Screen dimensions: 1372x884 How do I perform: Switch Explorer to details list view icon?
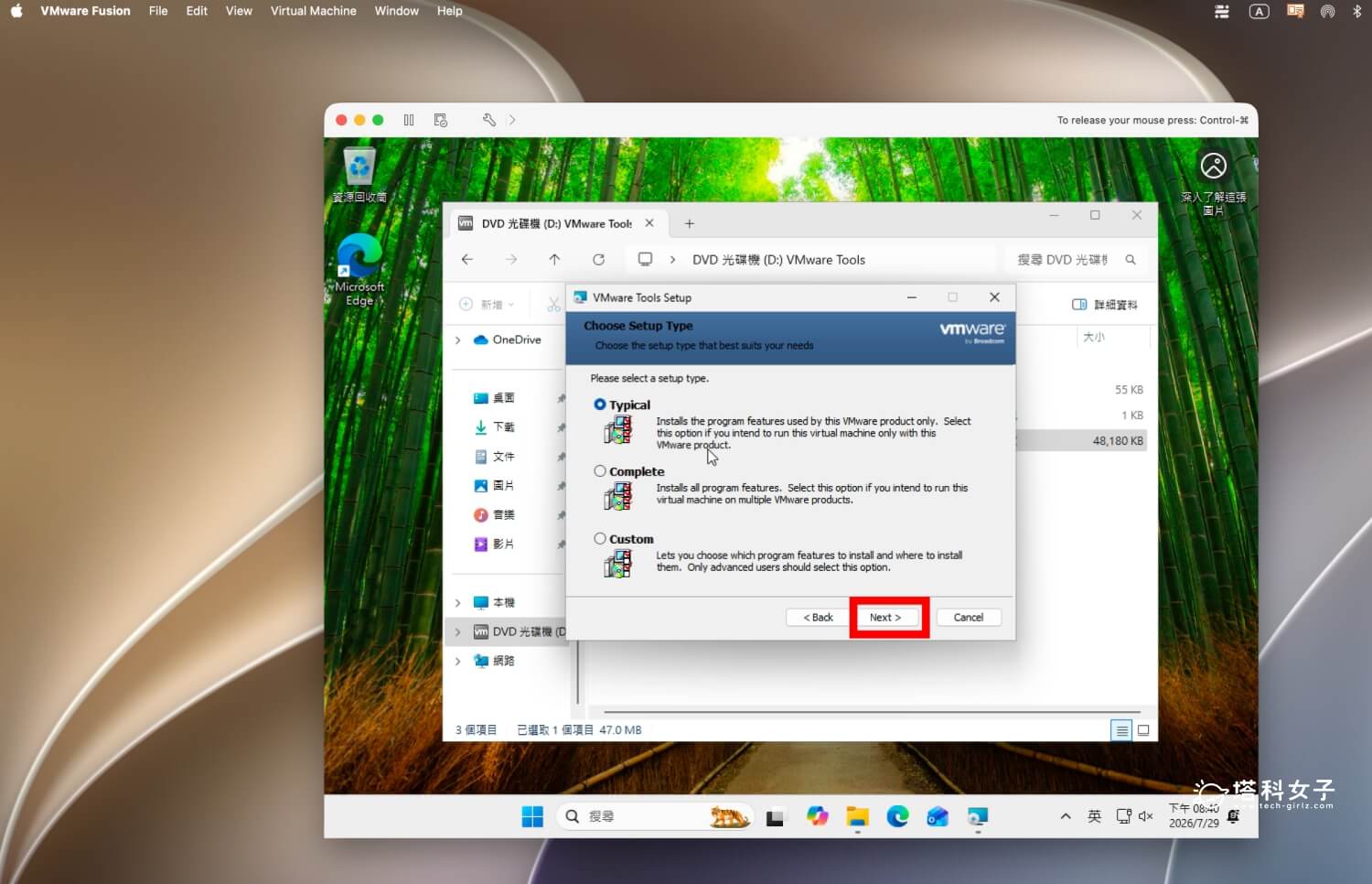(x=1121, y=730)
